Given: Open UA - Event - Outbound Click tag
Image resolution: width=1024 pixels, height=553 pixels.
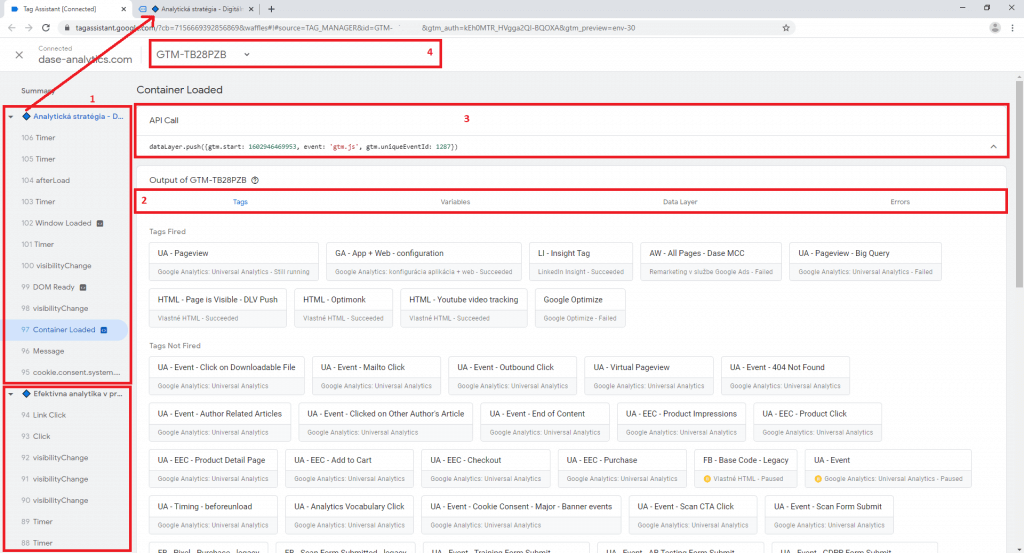Looking at the screenshot, I should click(x=513, y=376).
